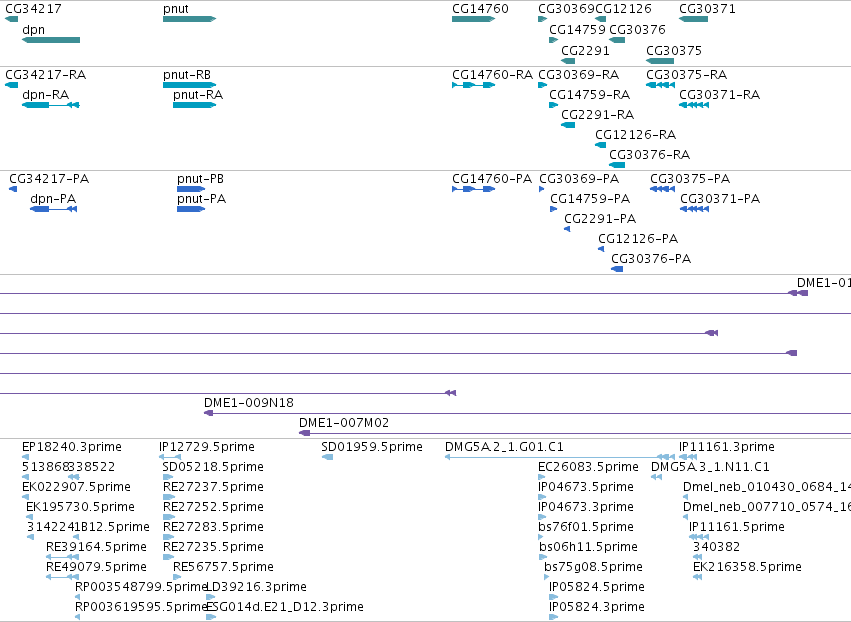This screenshot has height=622, width=851.
Task: Click the RE49079.5prime EST label
Action: 97,567
